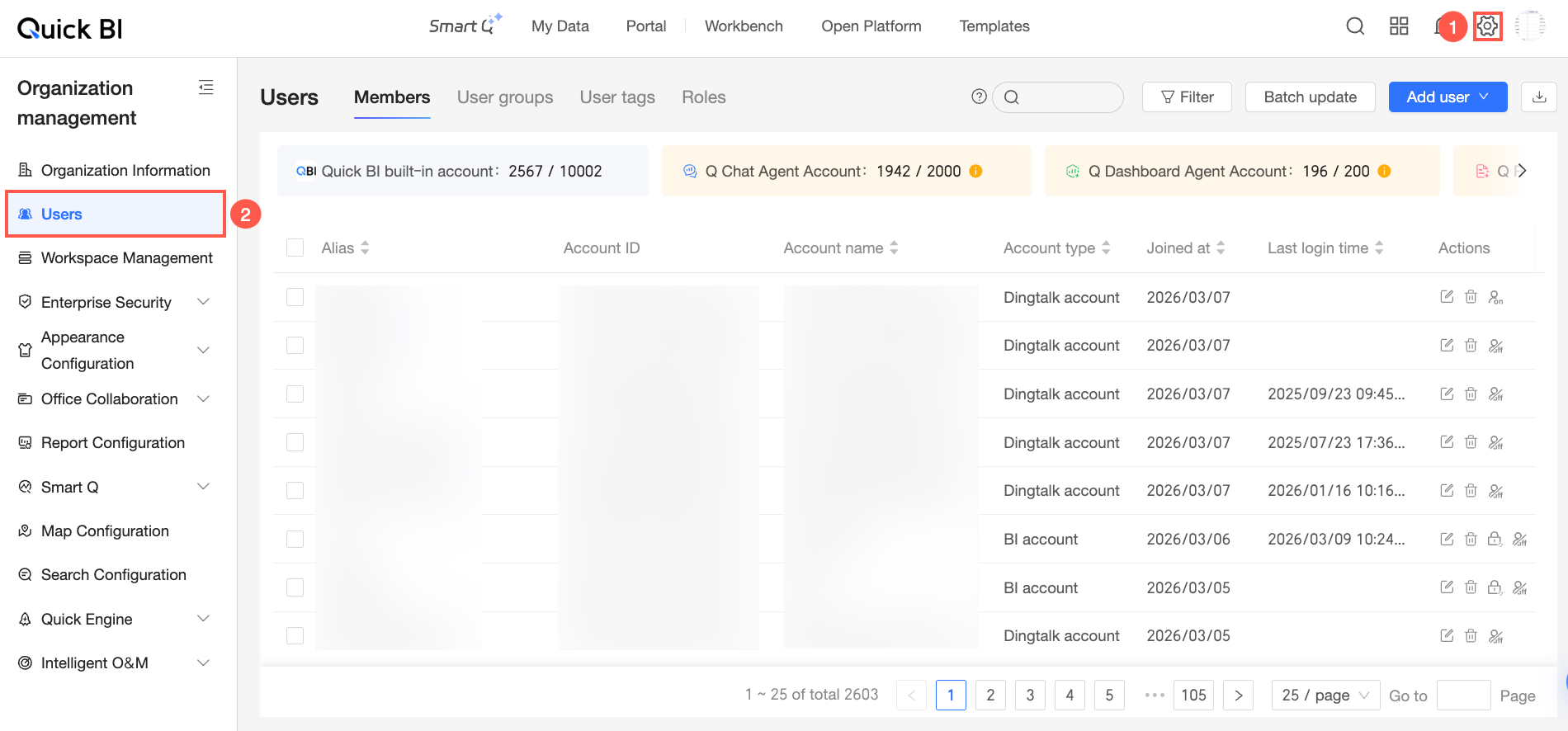
Task: Open Report Configuration in sidebar
Action: (x=115, y=443)
